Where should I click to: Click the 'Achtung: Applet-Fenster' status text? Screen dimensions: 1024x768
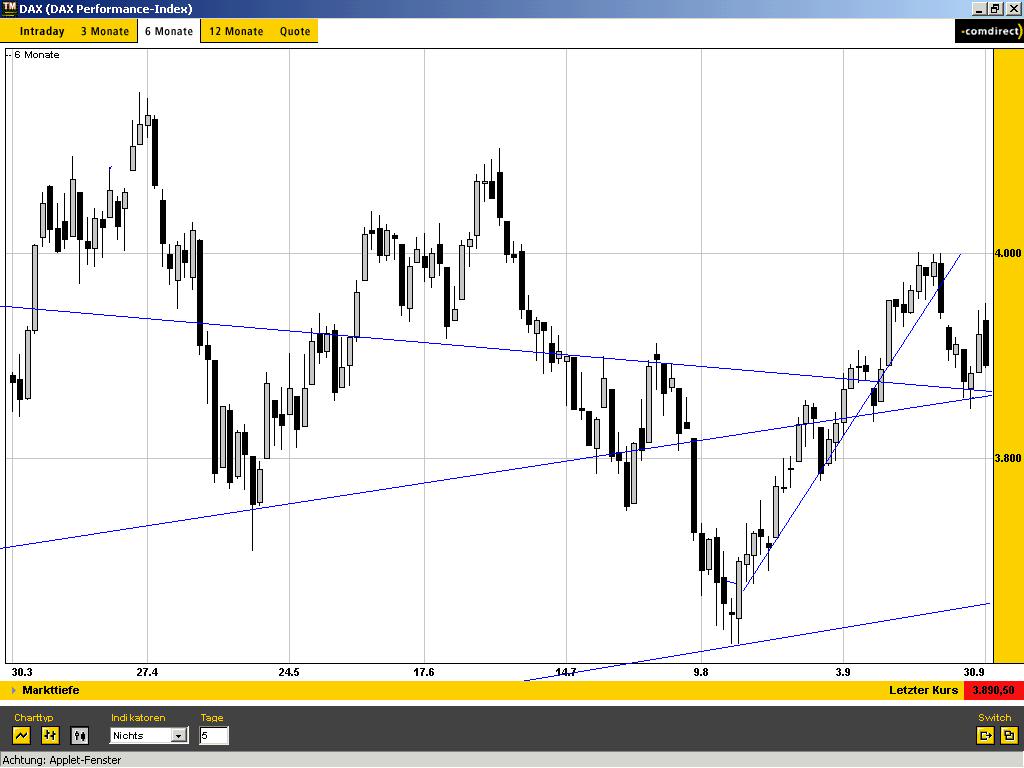click(61, 760)
